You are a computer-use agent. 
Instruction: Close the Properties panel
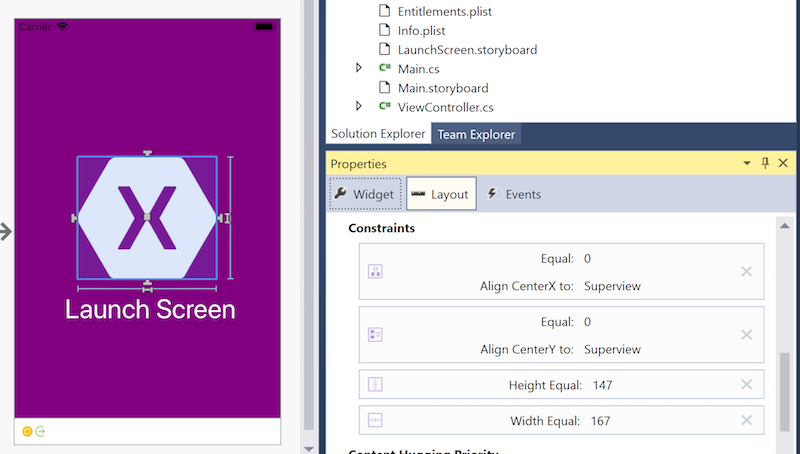(x=783, y=163)
